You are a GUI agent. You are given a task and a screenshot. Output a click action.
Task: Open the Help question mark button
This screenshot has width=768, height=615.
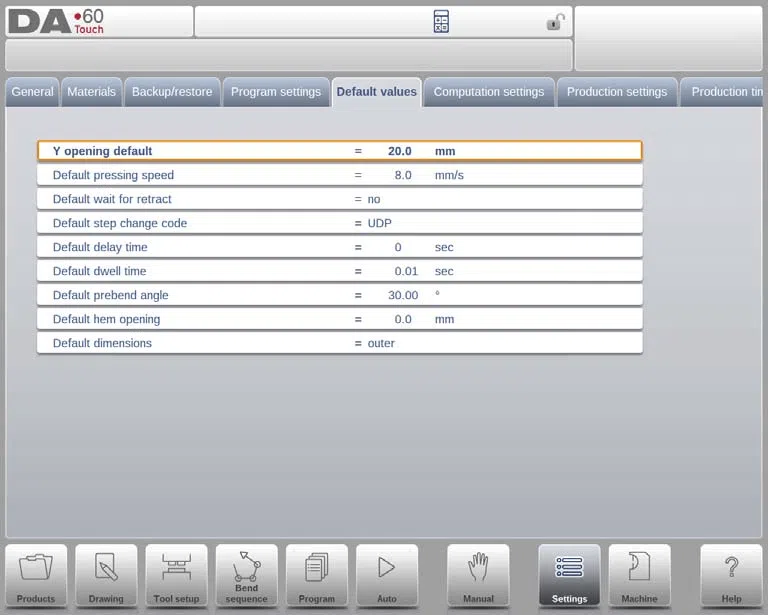click(x=731, y=576)
